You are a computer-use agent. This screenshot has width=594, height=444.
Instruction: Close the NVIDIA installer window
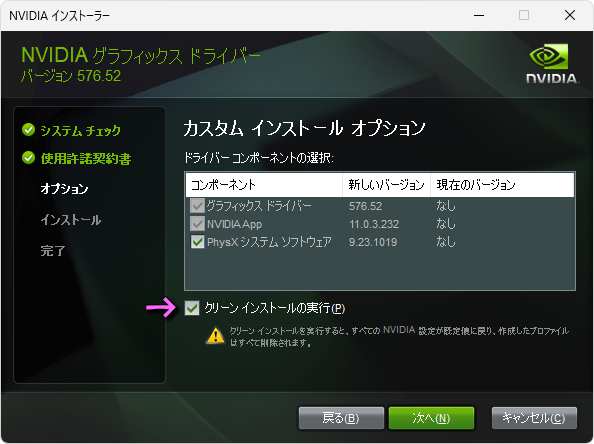pyautogui.click(x=570, y=16)
